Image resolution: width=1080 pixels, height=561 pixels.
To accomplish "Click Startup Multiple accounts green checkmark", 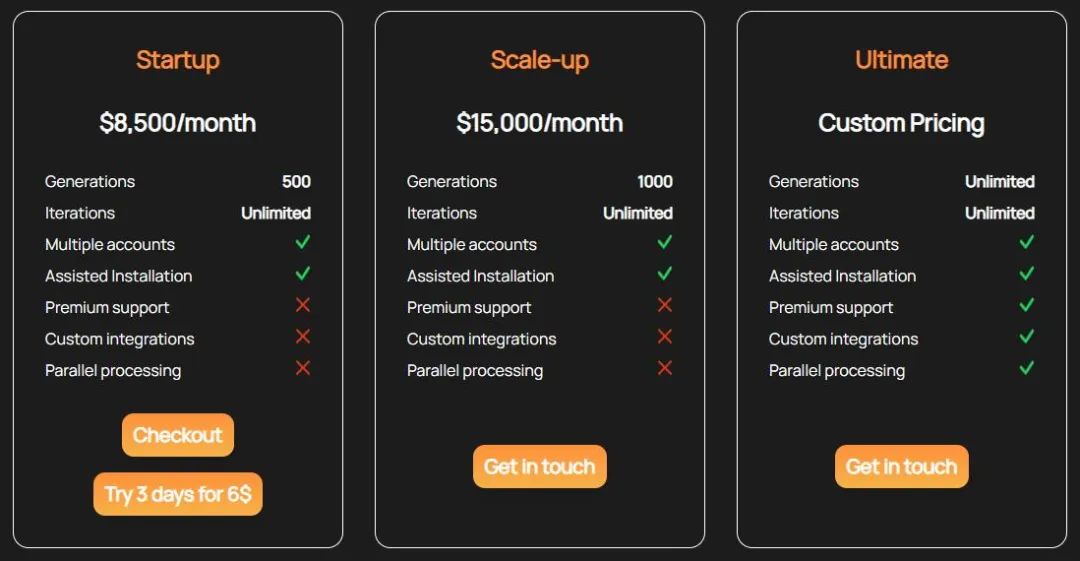I will [x=303, y=242].
